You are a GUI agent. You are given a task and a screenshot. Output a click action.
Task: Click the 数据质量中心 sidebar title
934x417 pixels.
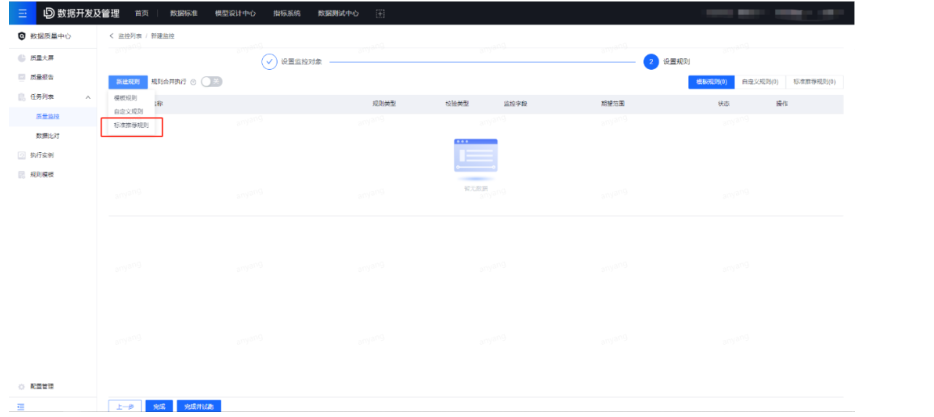[x=51, y=36]
